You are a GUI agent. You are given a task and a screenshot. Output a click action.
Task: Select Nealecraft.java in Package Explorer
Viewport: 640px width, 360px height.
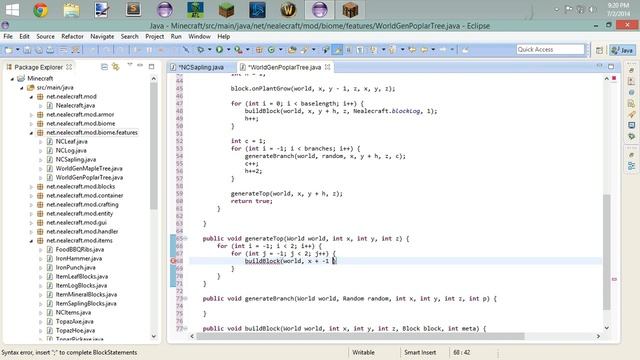75,106
